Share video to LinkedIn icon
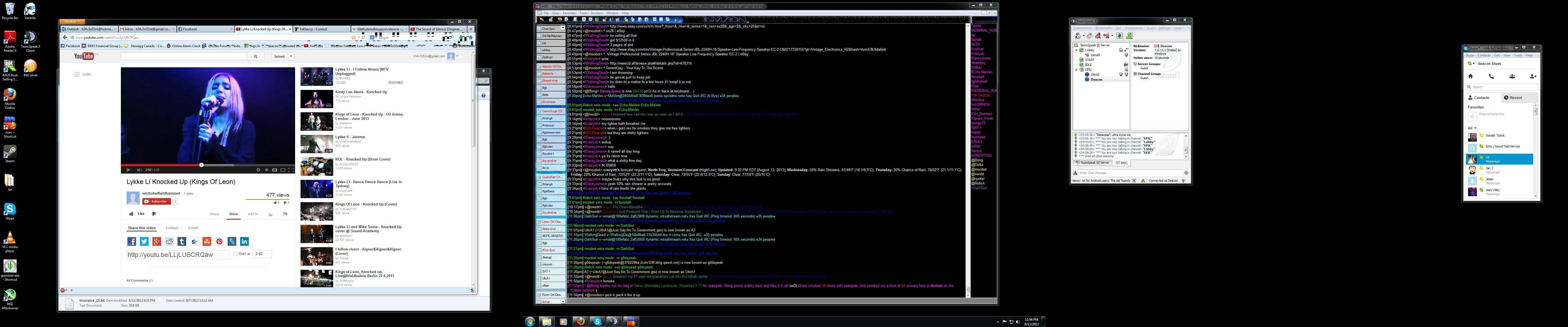Viewport: 1568px width, 327px height. [x=244, y=242]
